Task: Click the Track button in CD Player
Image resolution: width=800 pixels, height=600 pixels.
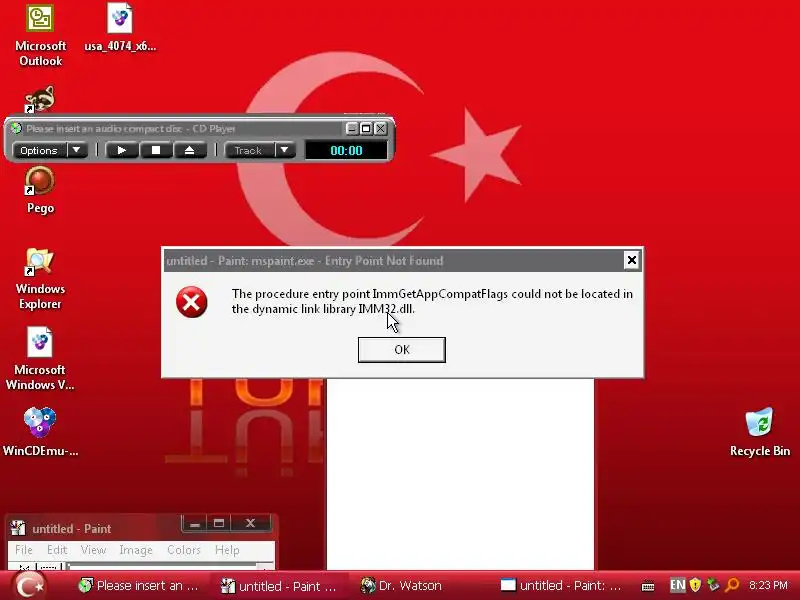Action: coord(248,151)
